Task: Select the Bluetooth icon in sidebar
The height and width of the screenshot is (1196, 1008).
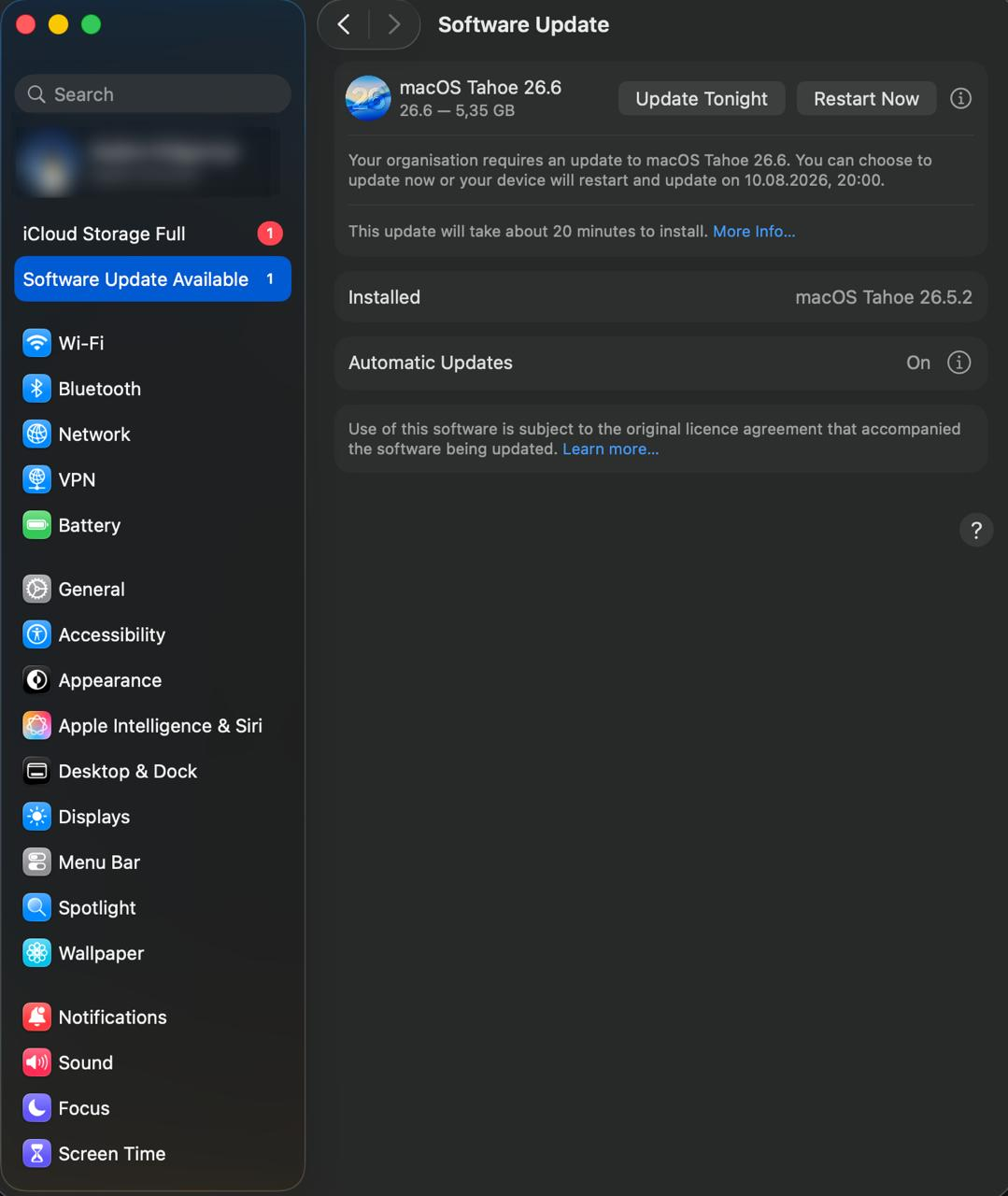Action: point(36,389)
